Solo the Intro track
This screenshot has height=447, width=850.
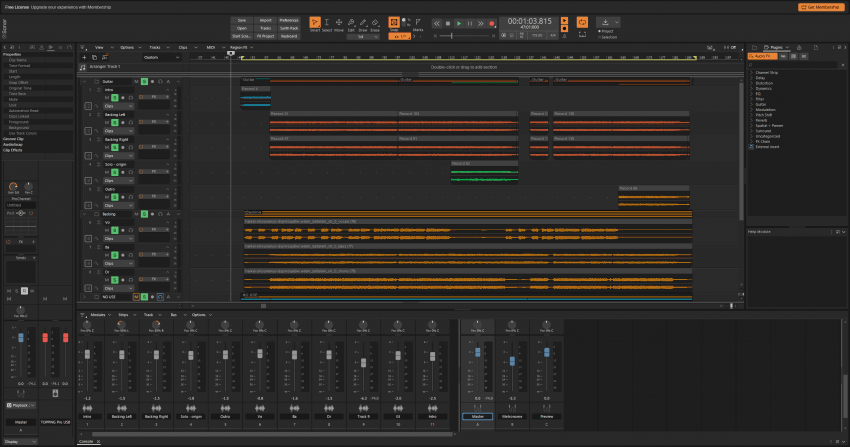[x=115, y=97]
